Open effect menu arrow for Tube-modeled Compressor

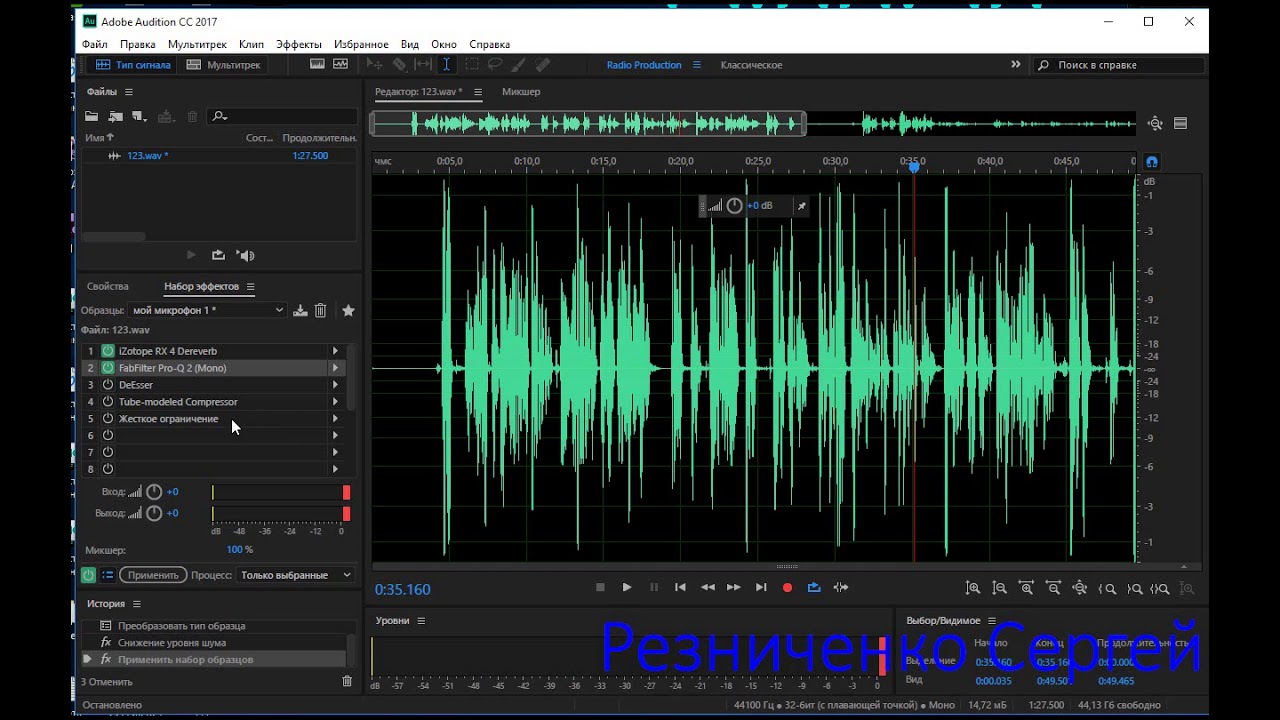click(335, 402)
